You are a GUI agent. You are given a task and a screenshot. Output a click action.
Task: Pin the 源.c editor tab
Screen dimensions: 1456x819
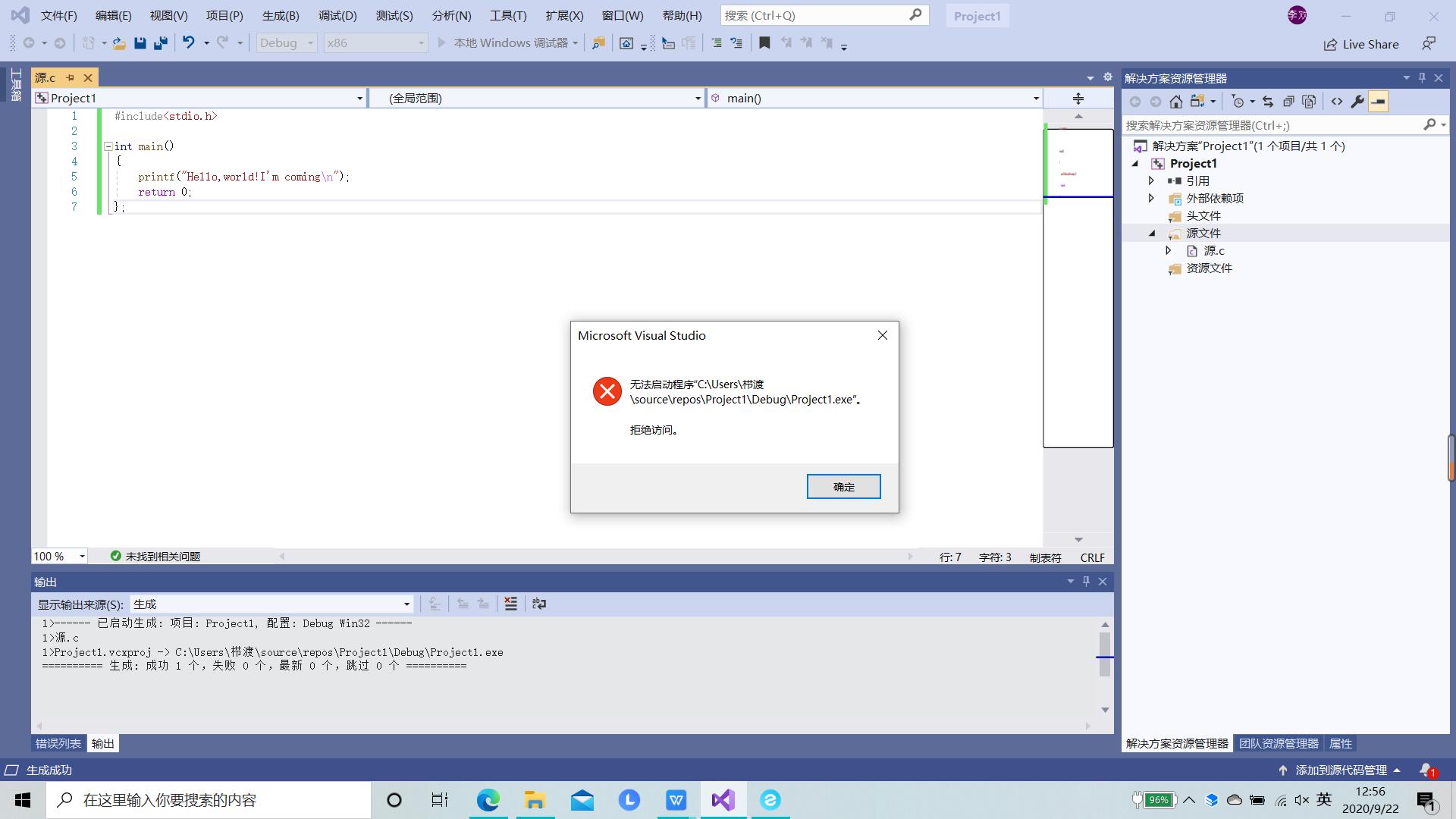[70, 77]
